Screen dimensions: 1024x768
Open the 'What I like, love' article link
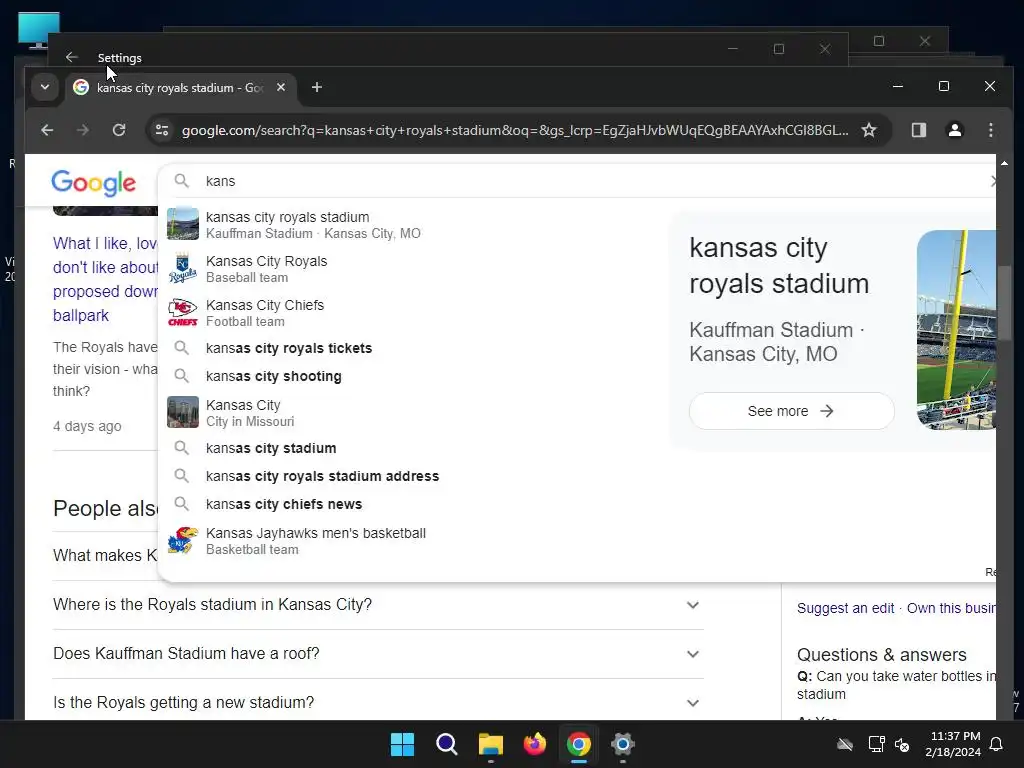coord(104,280)
